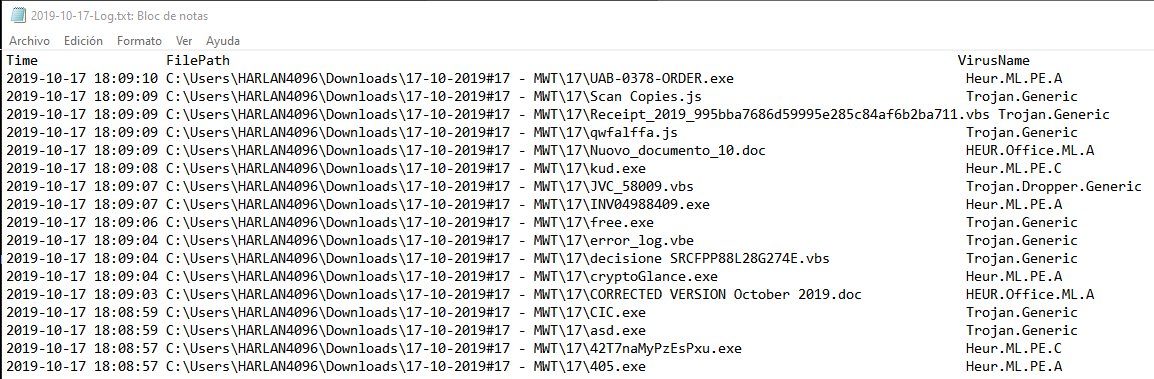Click the FilePath column header text
Viewport: 1154px width, 379px height.
click(x=198, y=60)
